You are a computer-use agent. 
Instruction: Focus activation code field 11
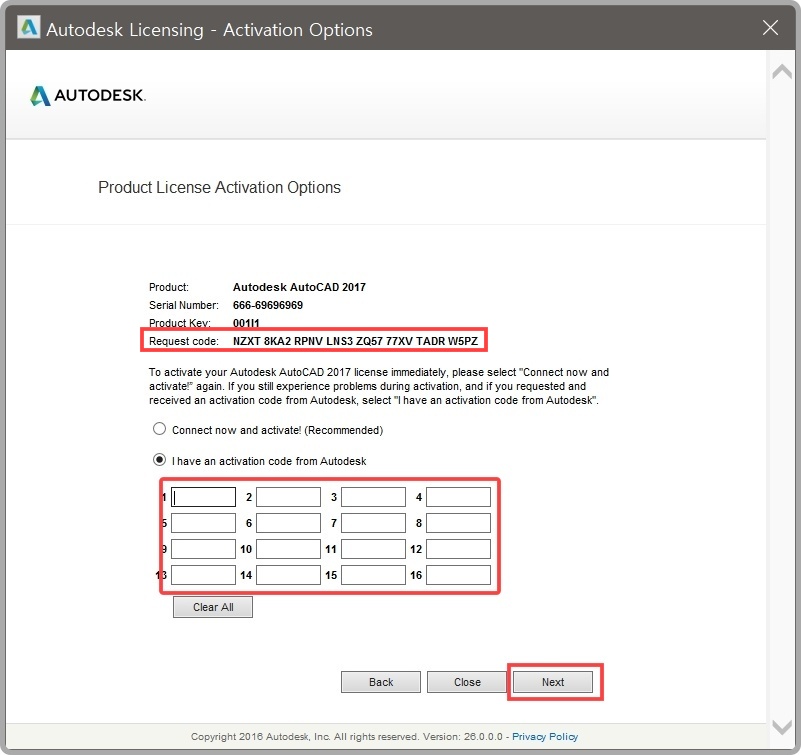tap(373, 549)
